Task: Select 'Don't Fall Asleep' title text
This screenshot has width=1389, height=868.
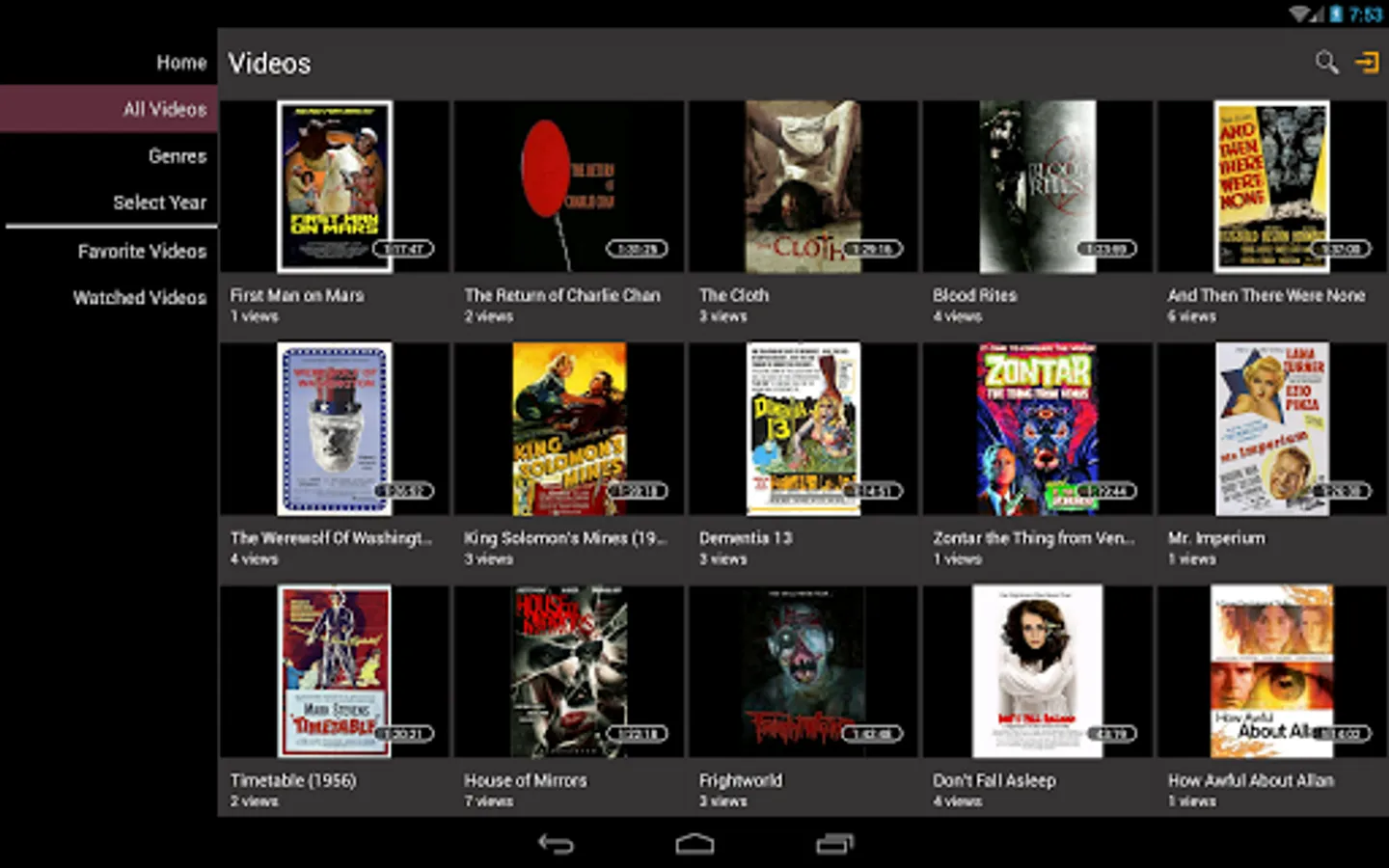Action: point(994,780)
